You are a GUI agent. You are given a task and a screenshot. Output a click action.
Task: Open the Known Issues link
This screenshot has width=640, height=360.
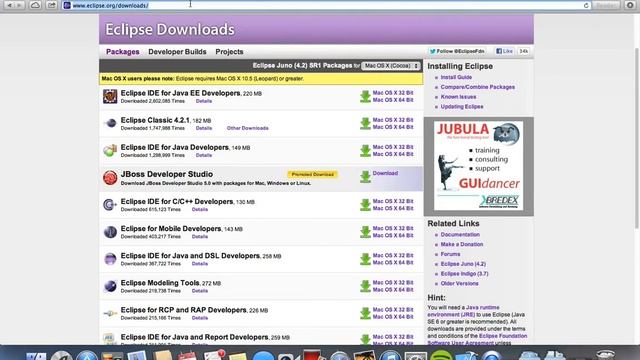click(x=458, y=97)
